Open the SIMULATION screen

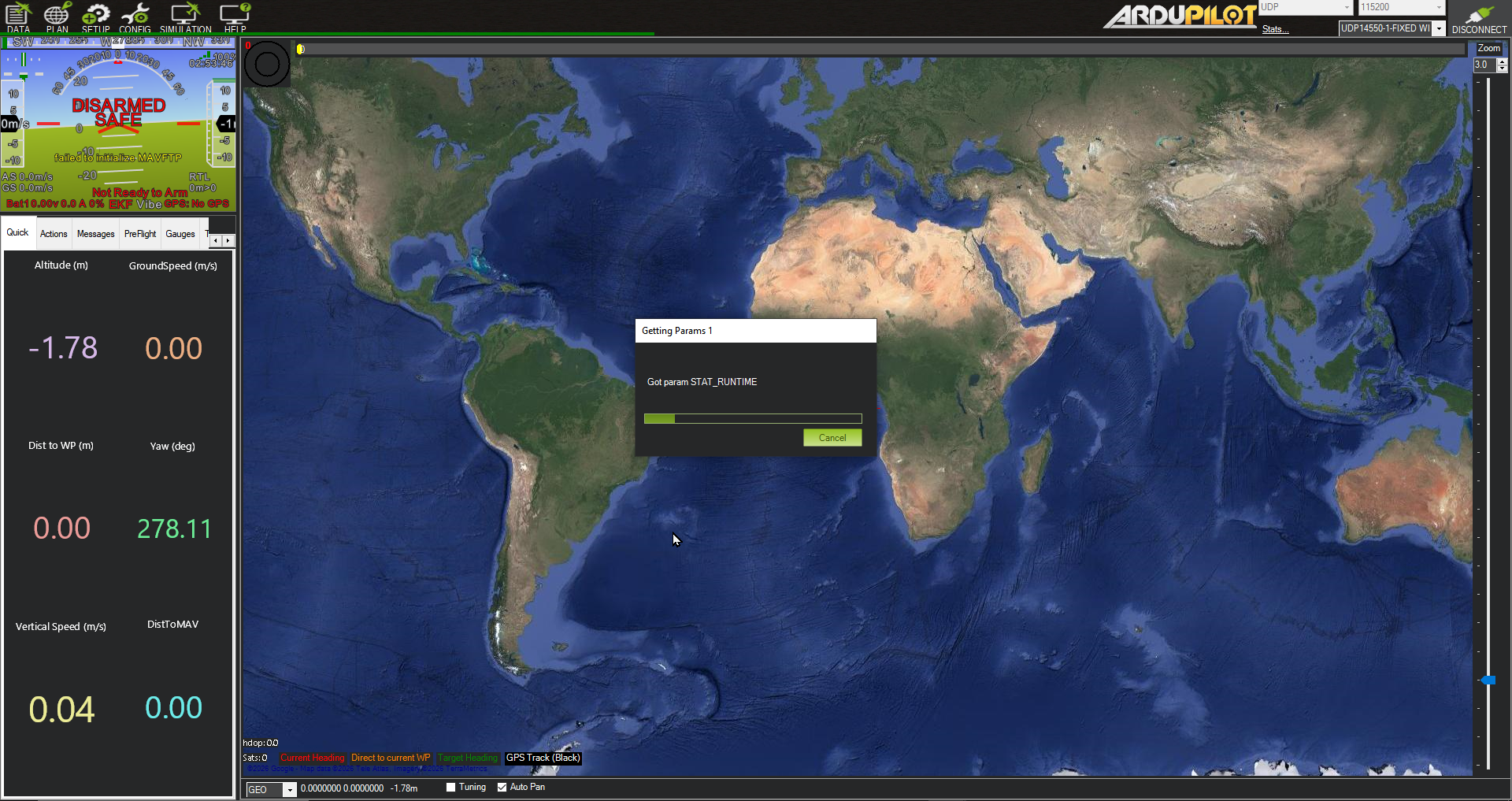click(186, 17)
